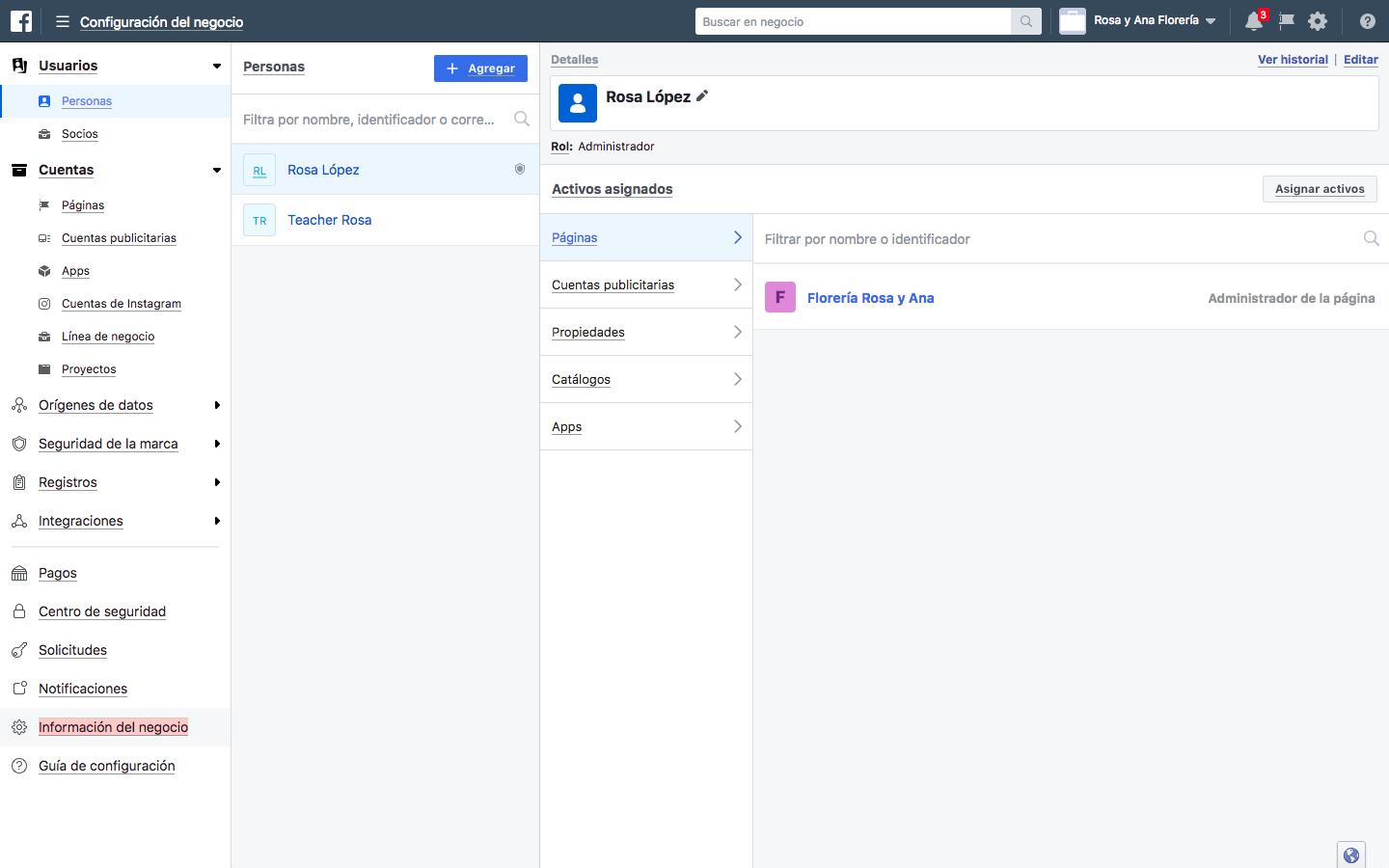The image size is (1389, 868).
Task: Click the Seguridad de la marca shield icon
Action: [19, 444]
